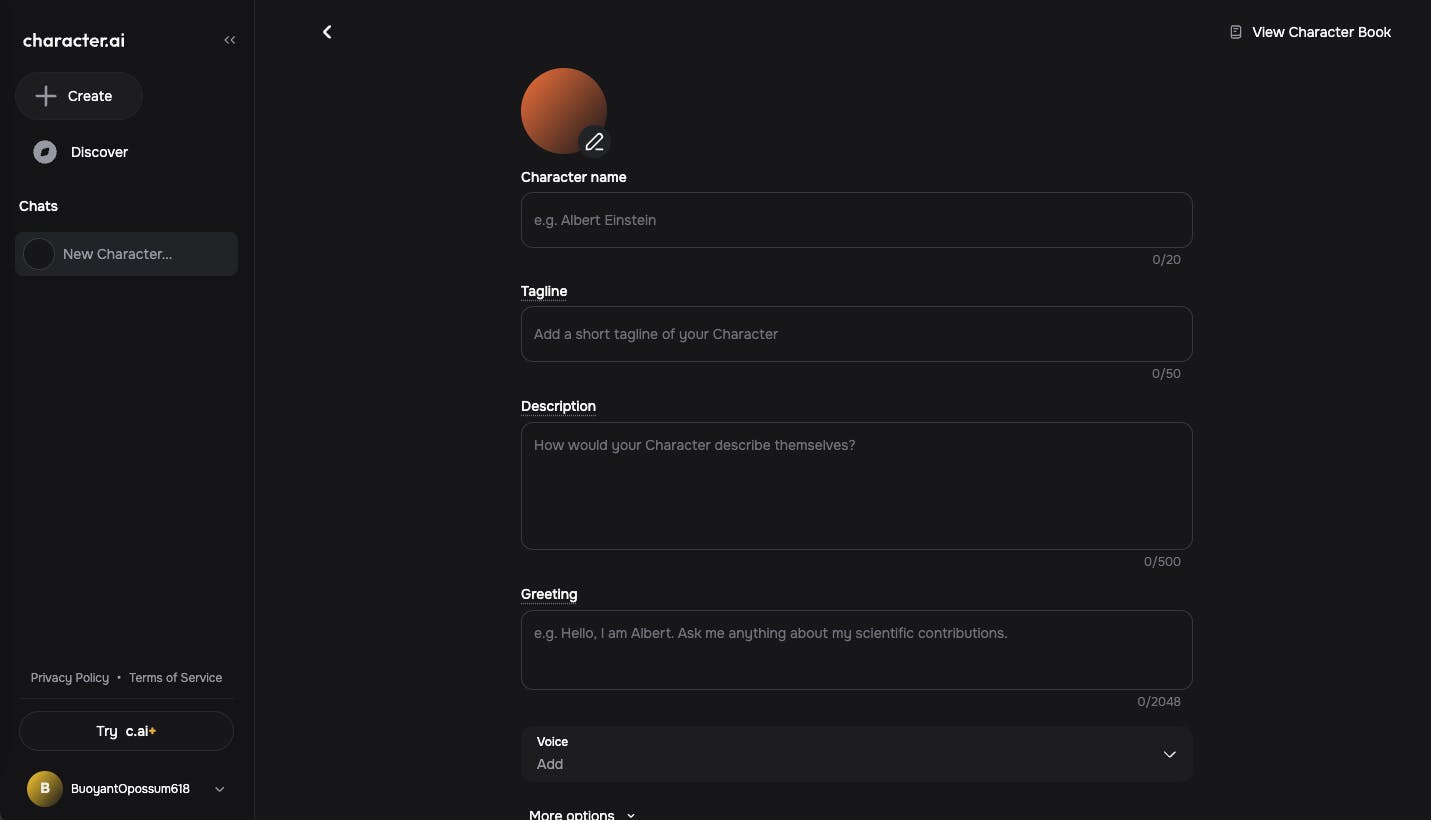This screenshot has height=820, width=1431.
Task: Expand More options section
Action: click(x=581, y=814)
